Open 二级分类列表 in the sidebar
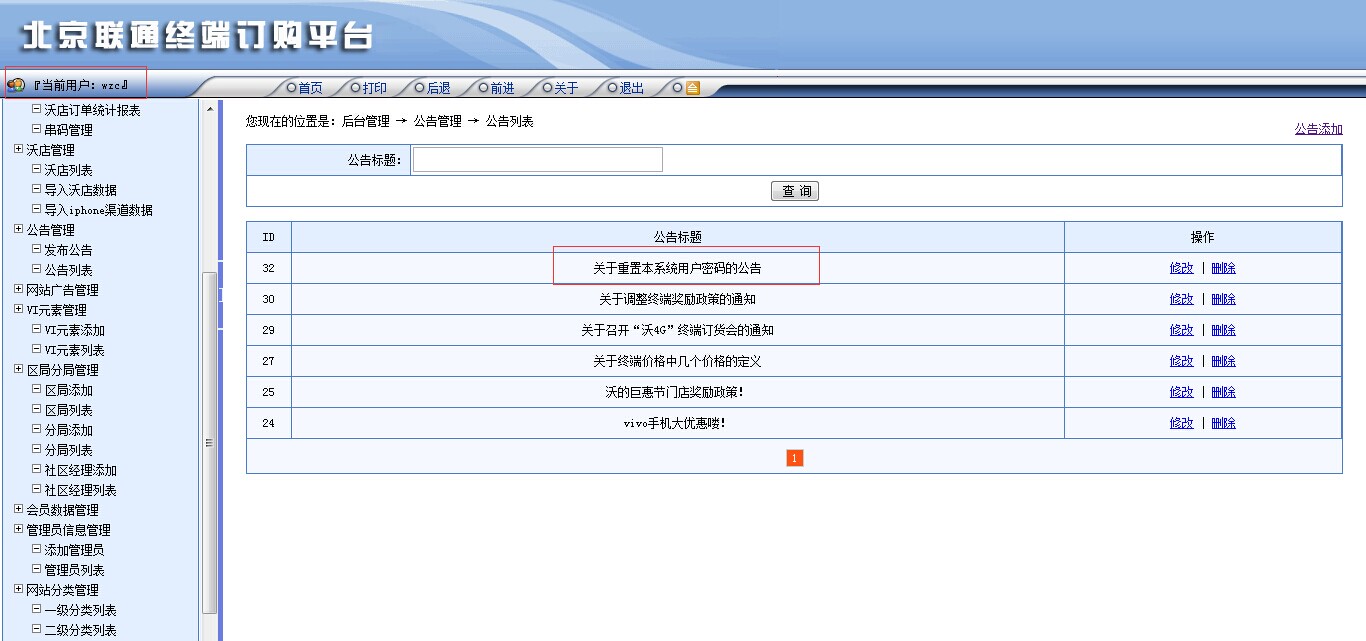 [80, 630]
